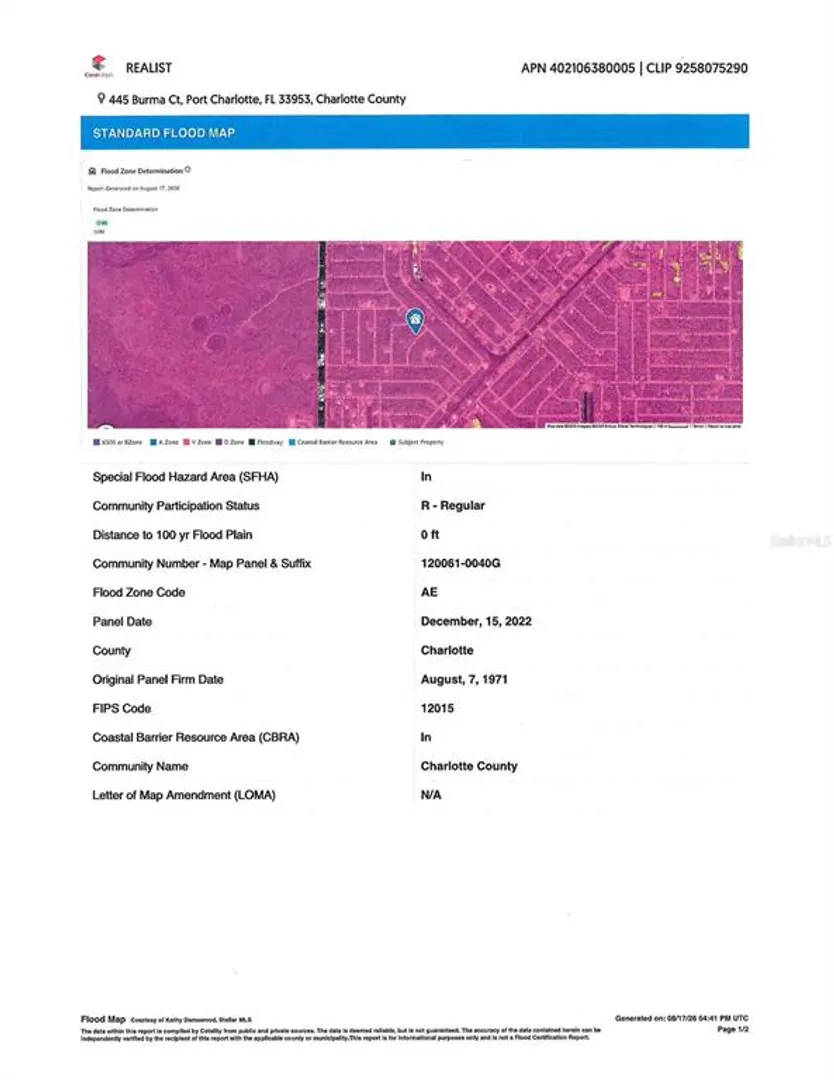Screen dimensions: 834x1080
Task: Click the FIPS Code label
Action: [121, 708]
